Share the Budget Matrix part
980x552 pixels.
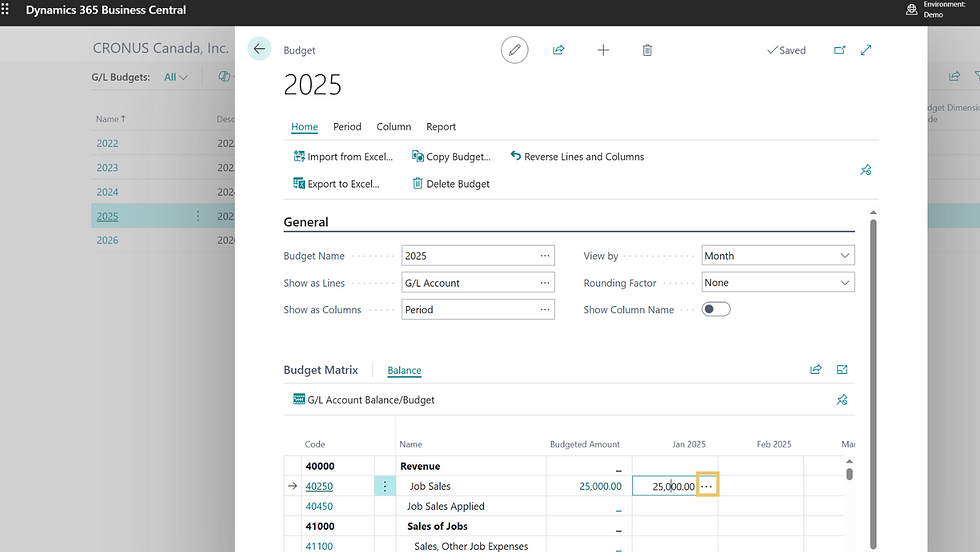coord(816,369)
